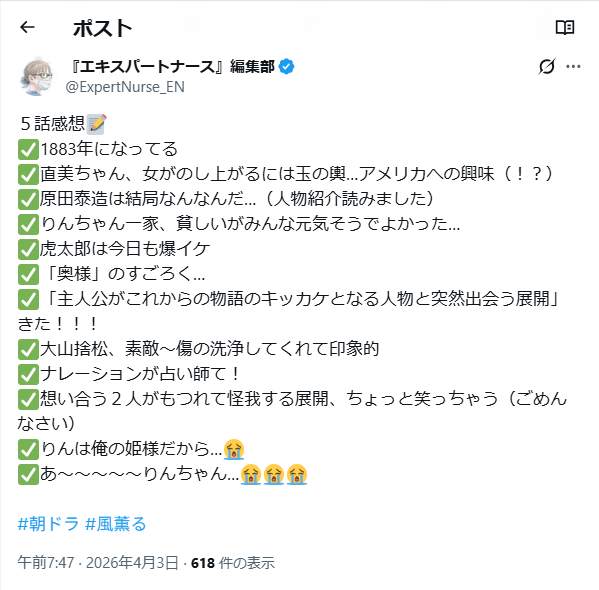Click crying emoji after 姫様だから
Screen dimensions: 599x590
click(234, 449)
